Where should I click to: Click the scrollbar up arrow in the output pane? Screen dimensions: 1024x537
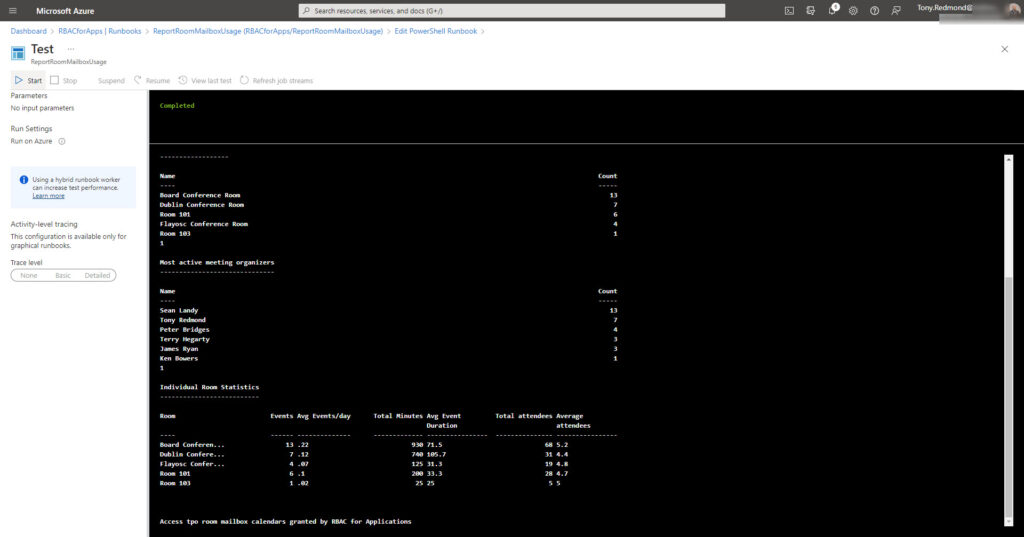coord(1008,159)
